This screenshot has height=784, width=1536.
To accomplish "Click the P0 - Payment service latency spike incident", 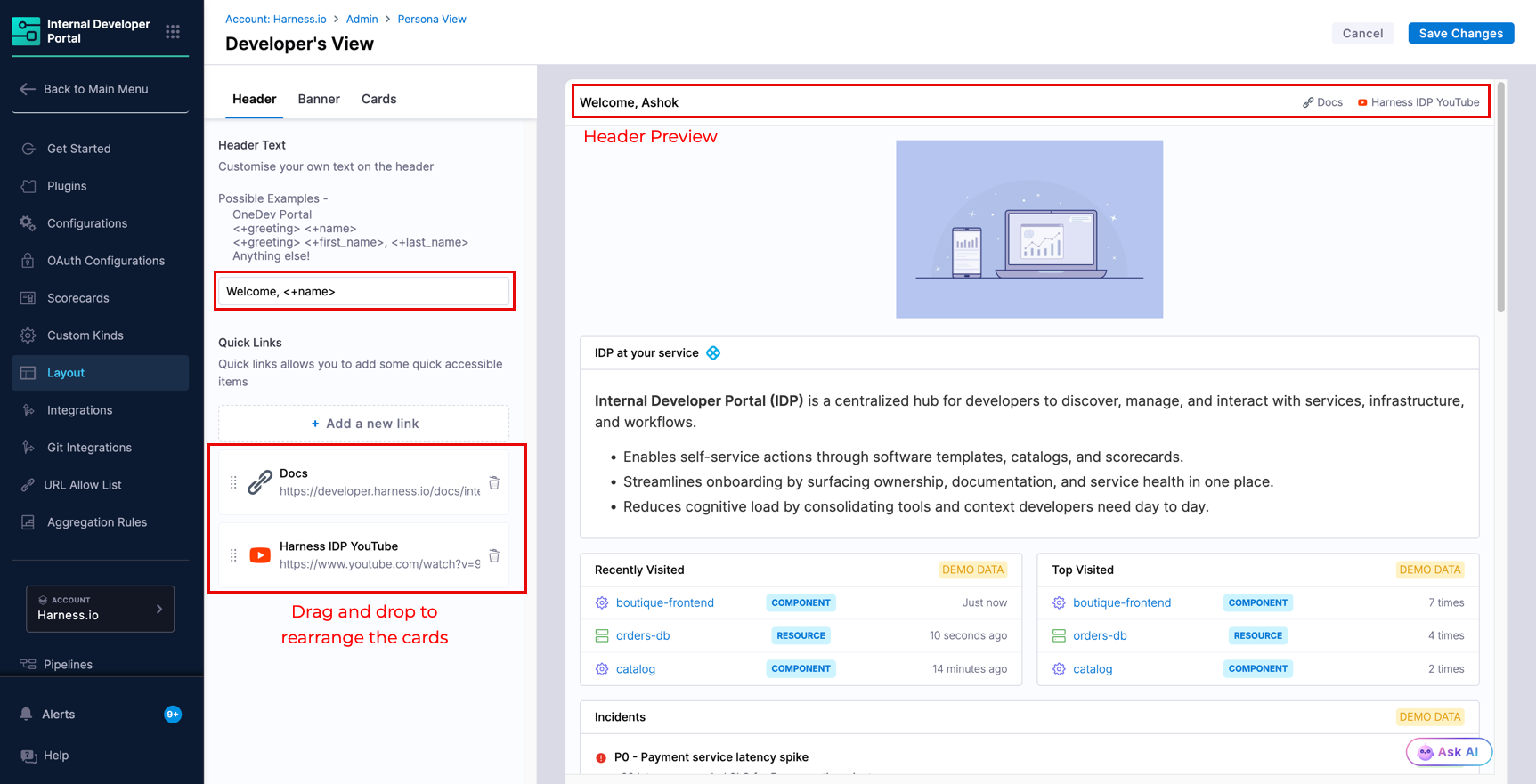I will (711, 757).
